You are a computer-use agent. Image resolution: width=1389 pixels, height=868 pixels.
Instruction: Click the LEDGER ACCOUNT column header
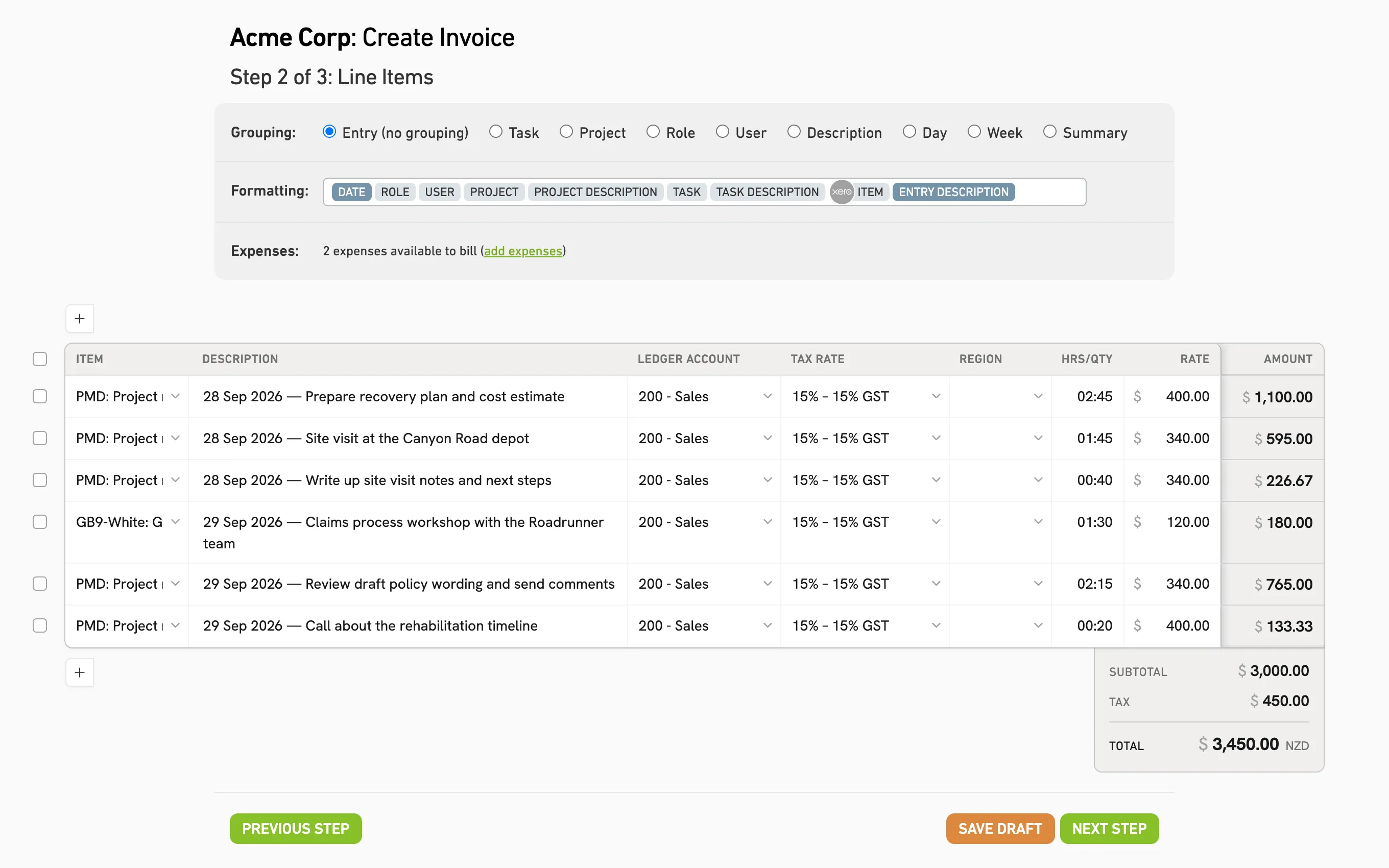pos(688,359)
